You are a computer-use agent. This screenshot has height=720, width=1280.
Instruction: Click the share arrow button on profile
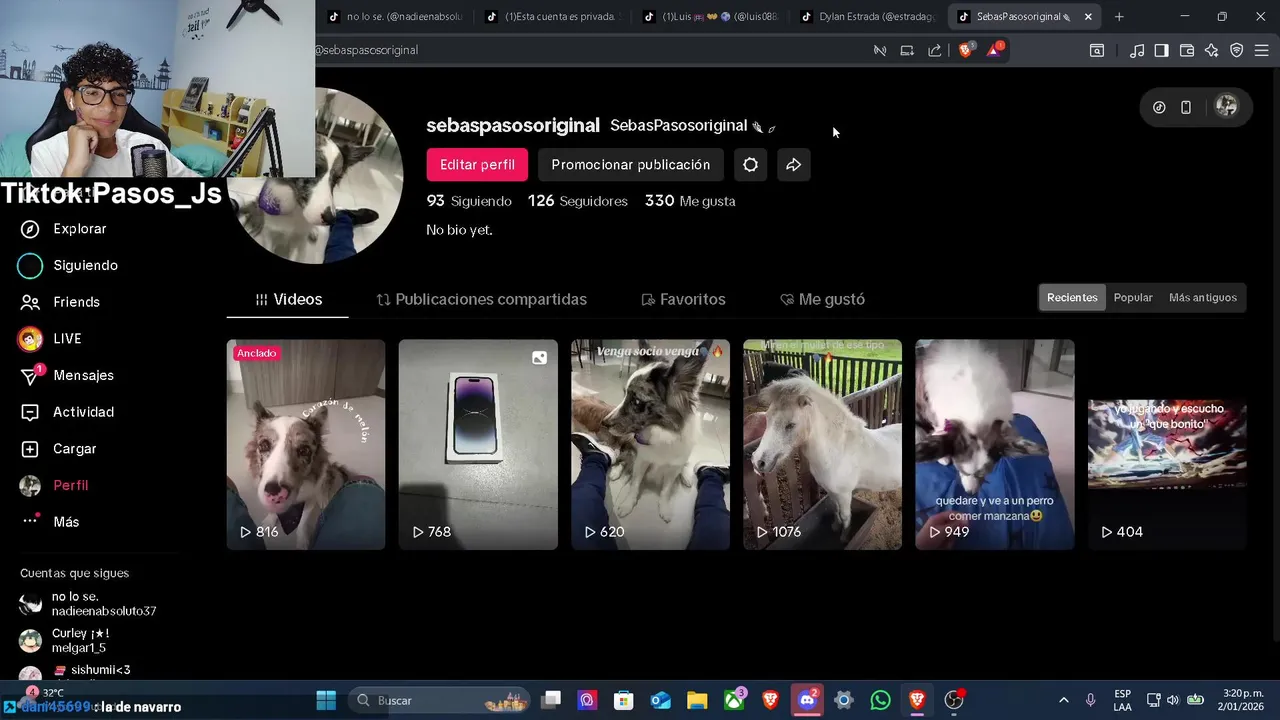click(793, 165)
